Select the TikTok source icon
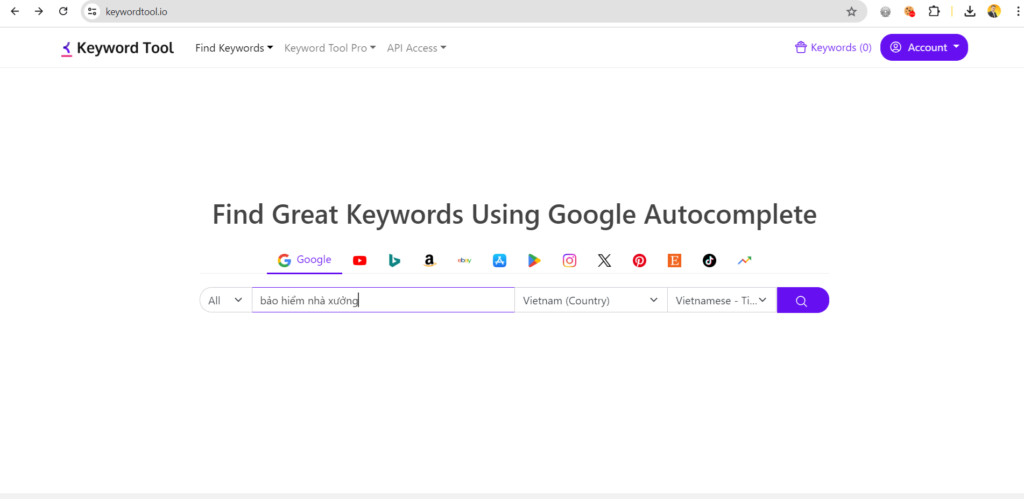This screenshot has height=499, width=1024. point(709,261)
